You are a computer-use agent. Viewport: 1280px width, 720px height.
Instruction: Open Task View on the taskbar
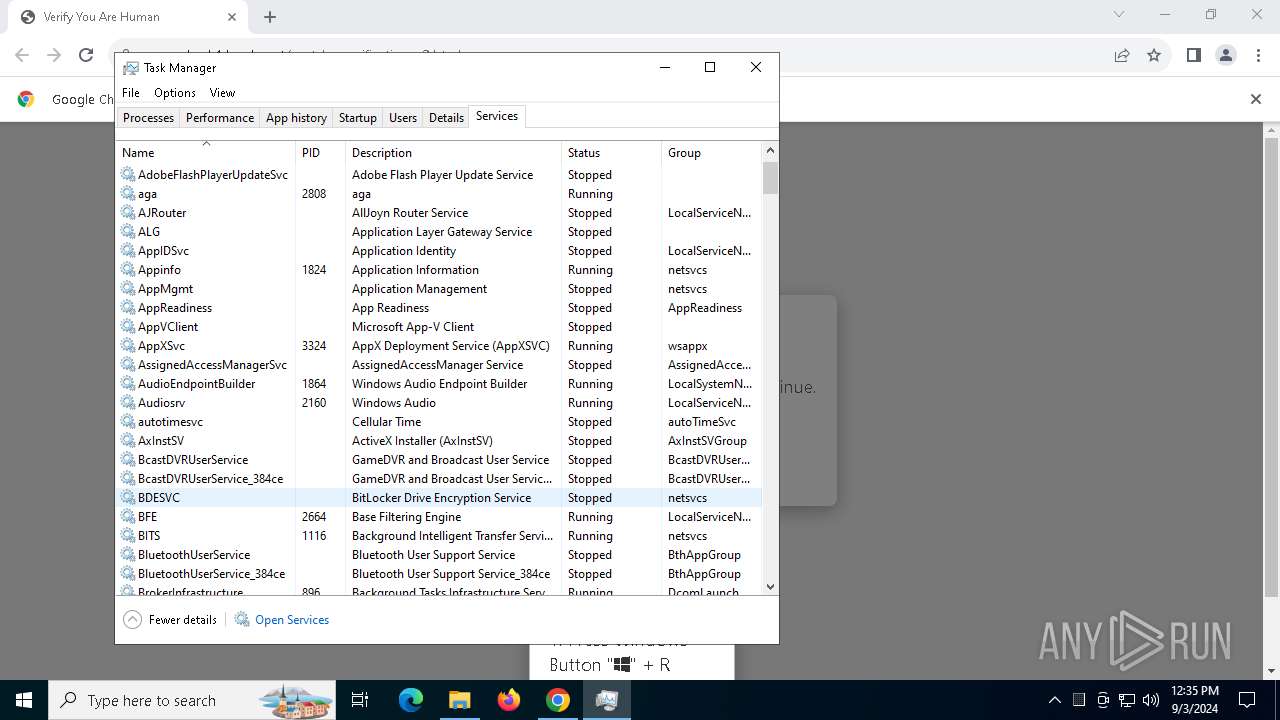click(360, 700)
